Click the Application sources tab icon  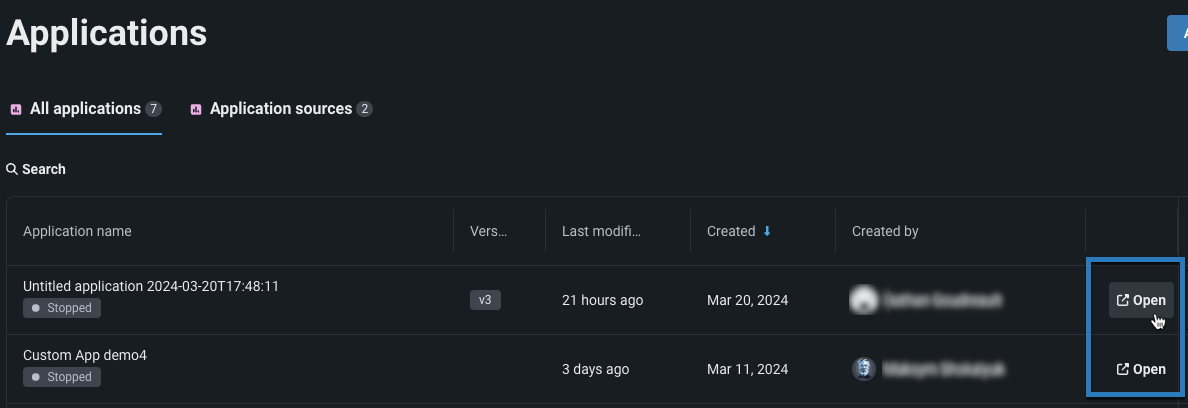[196, 109]
